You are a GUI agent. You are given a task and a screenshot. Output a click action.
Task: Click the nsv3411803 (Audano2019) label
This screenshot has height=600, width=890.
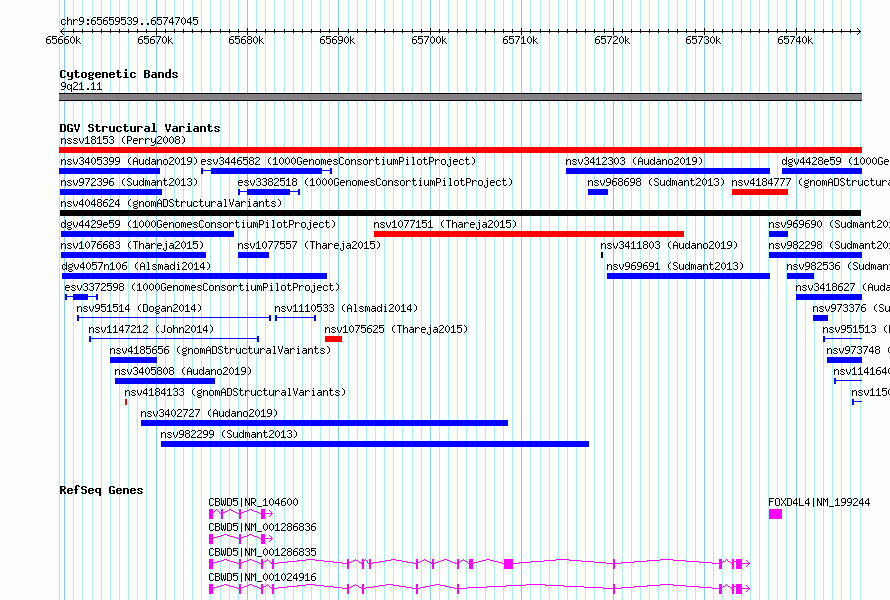coord(669,245)
